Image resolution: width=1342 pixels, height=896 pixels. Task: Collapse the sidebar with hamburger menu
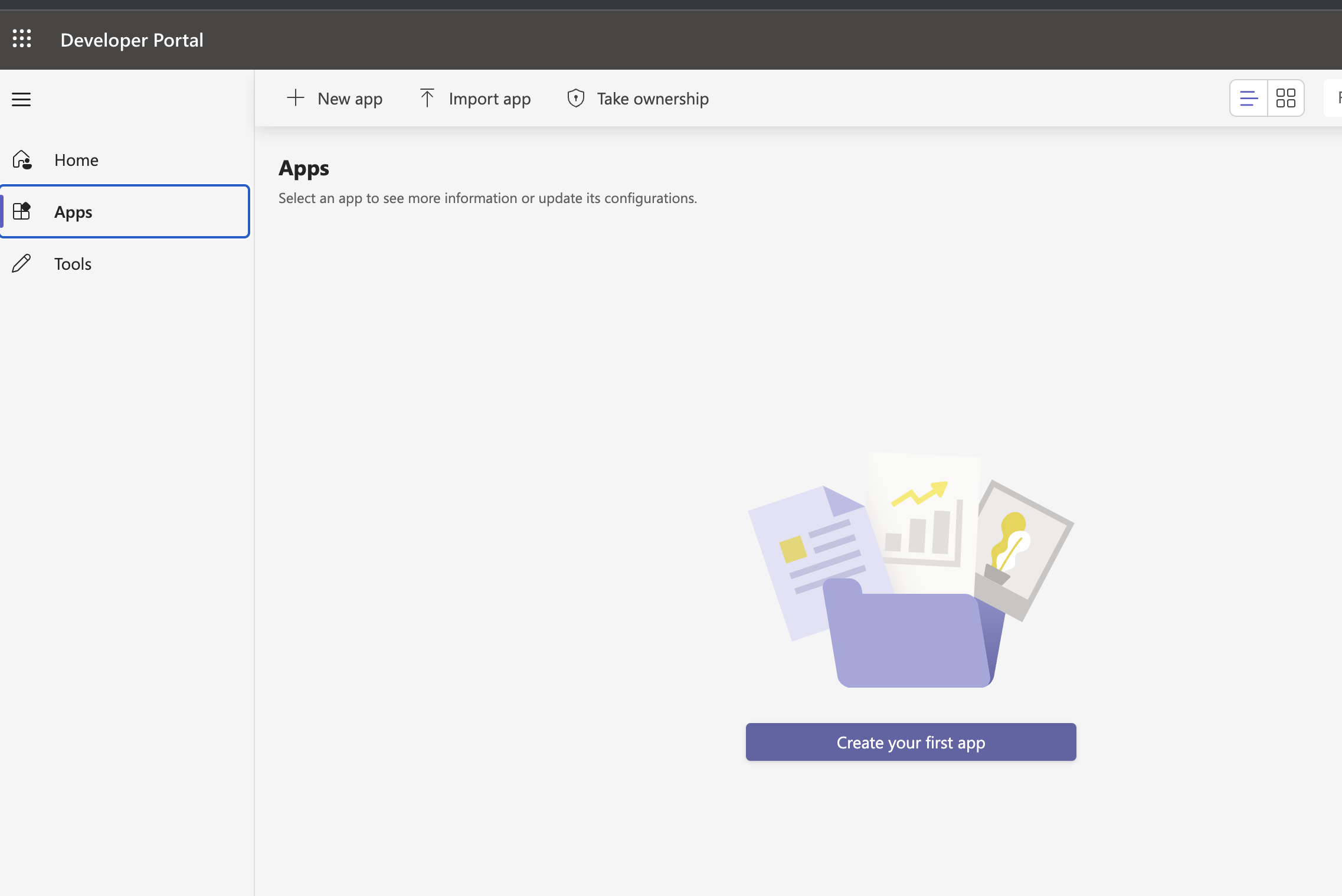[21, 99]
